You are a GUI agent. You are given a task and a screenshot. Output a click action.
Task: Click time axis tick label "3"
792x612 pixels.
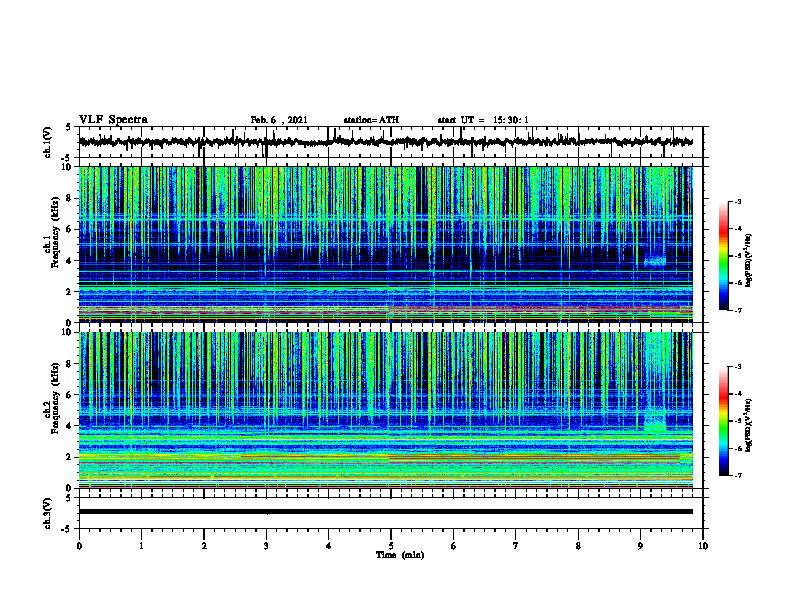point(266,546)
